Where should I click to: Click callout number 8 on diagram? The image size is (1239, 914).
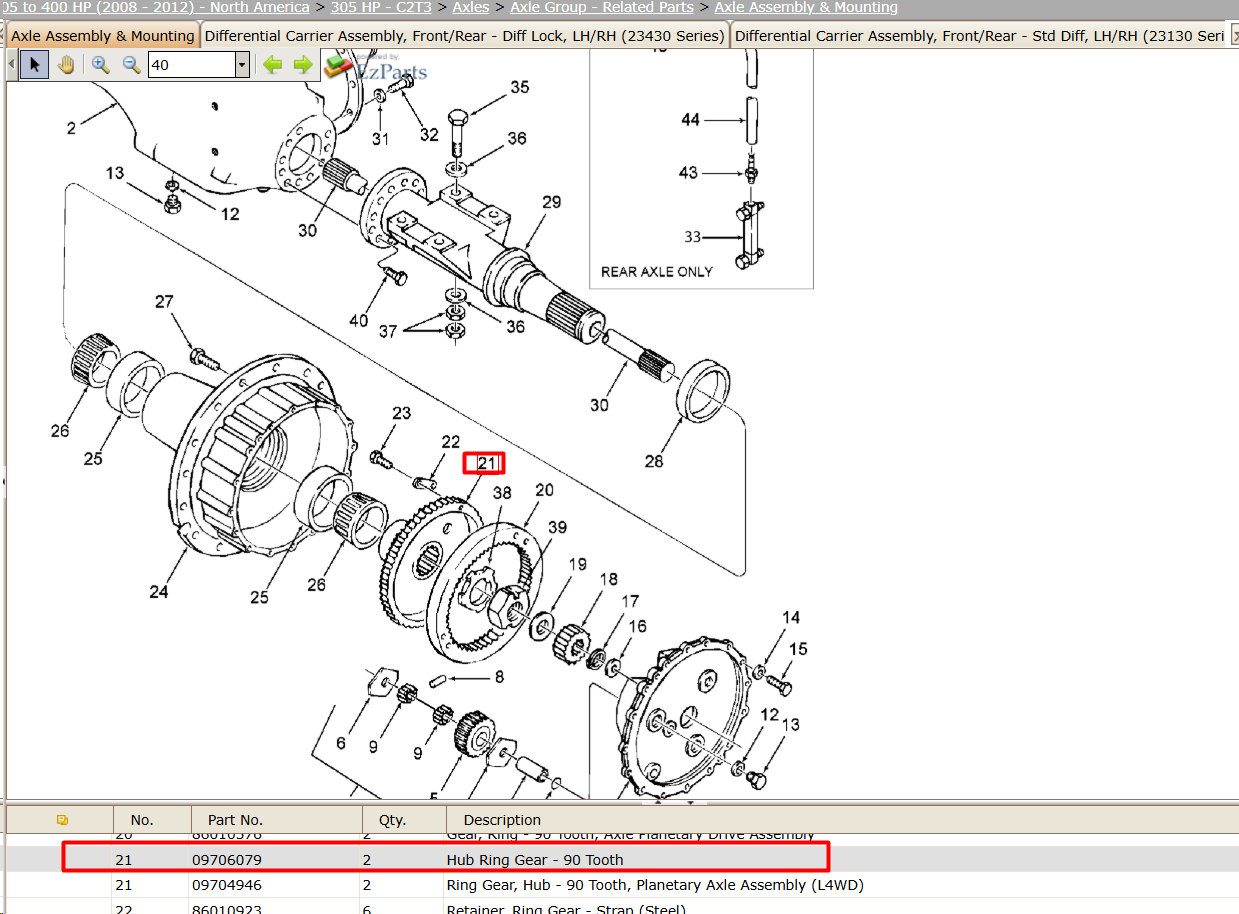point(499,677)
